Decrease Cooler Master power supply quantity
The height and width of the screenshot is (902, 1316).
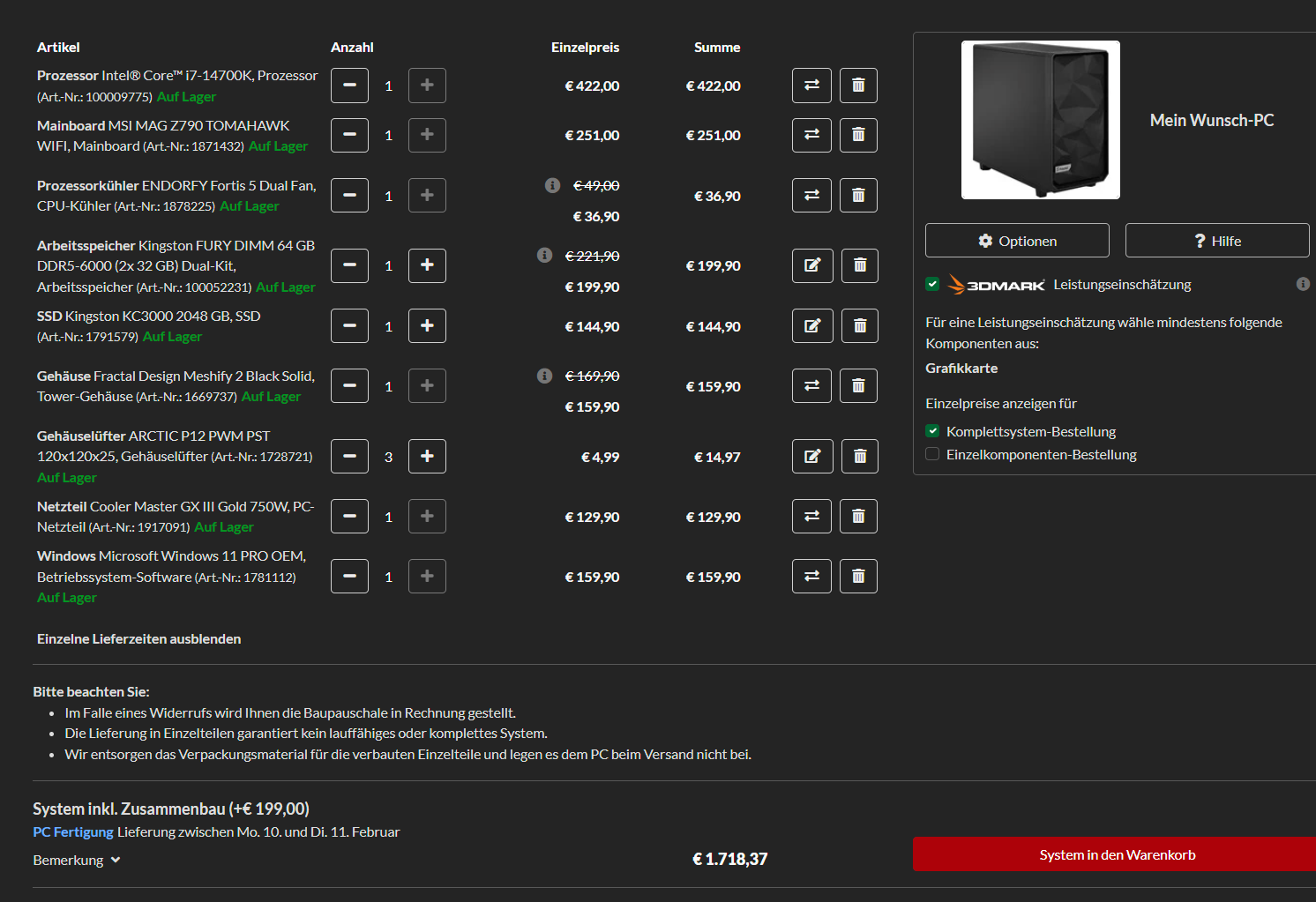click(349, 516)
